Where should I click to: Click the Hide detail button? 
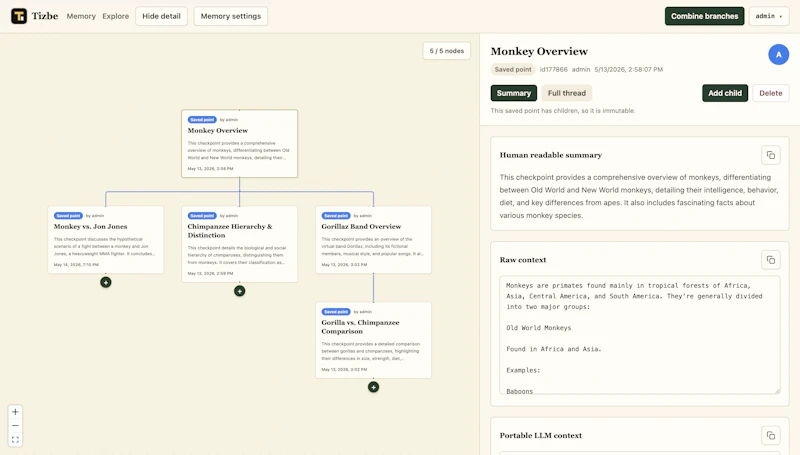161,16
